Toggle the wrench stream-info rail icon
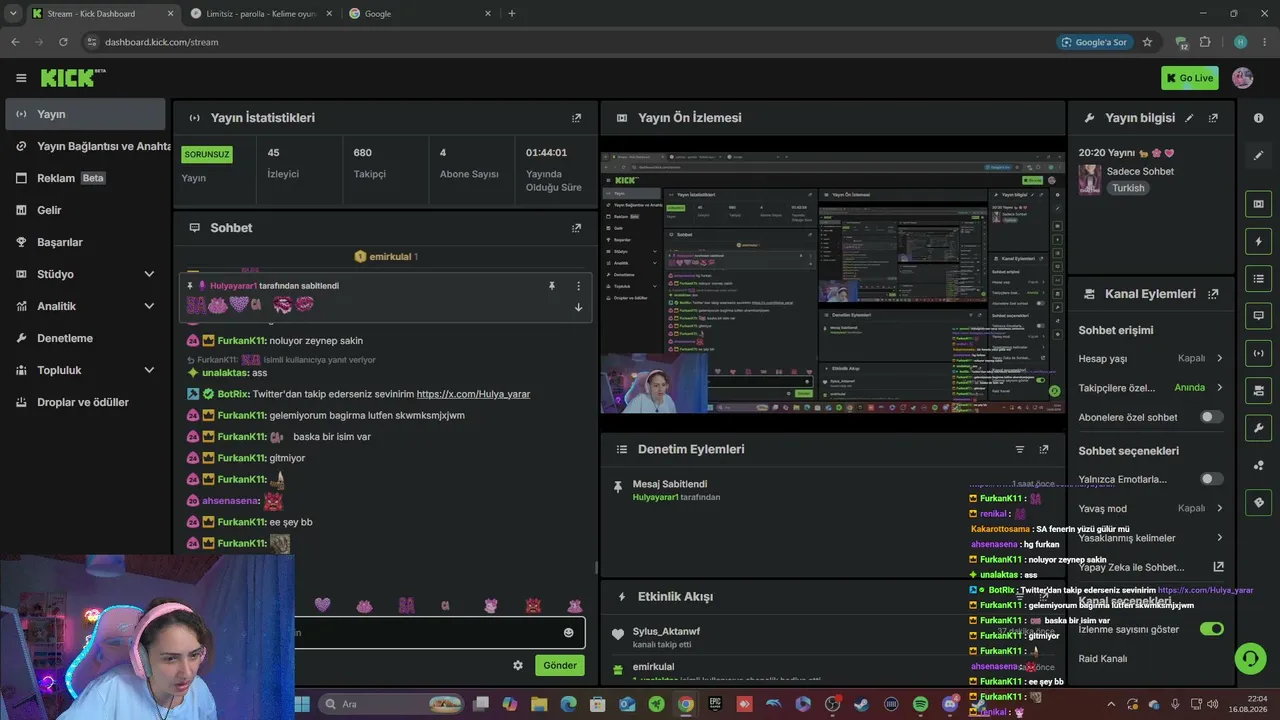 pos(1258,428)
